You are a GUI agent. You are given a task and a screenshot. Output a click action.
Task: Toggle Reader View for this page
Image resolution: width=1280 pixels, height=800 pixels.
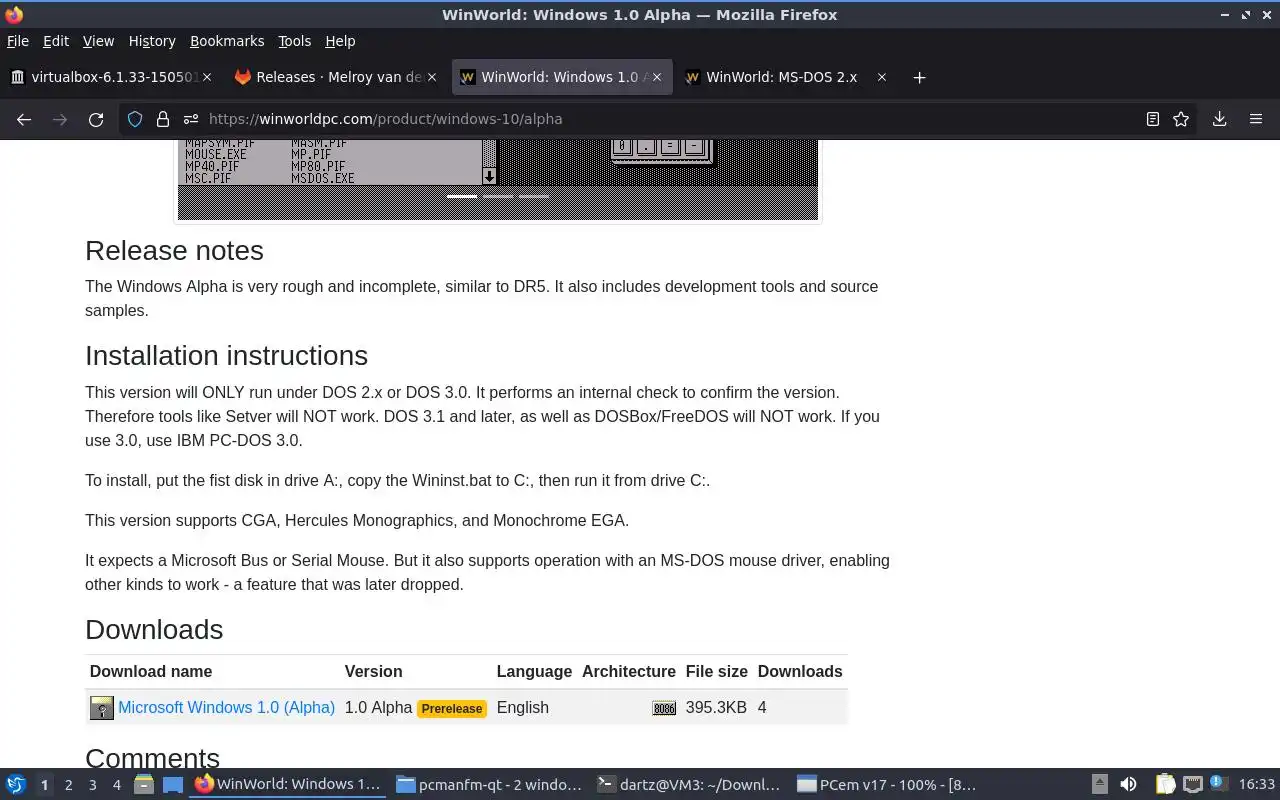pyautogui.click(x=1153, y=119)
